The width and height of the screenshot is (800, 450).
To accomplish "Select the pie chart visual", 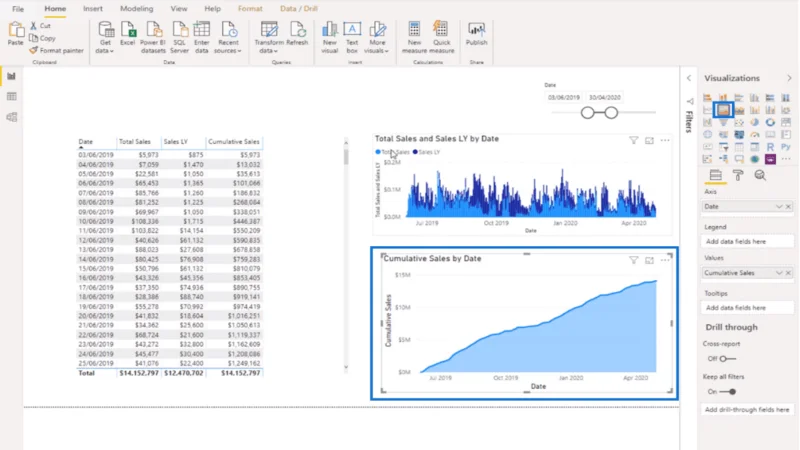I will click(x=755, y=122).
